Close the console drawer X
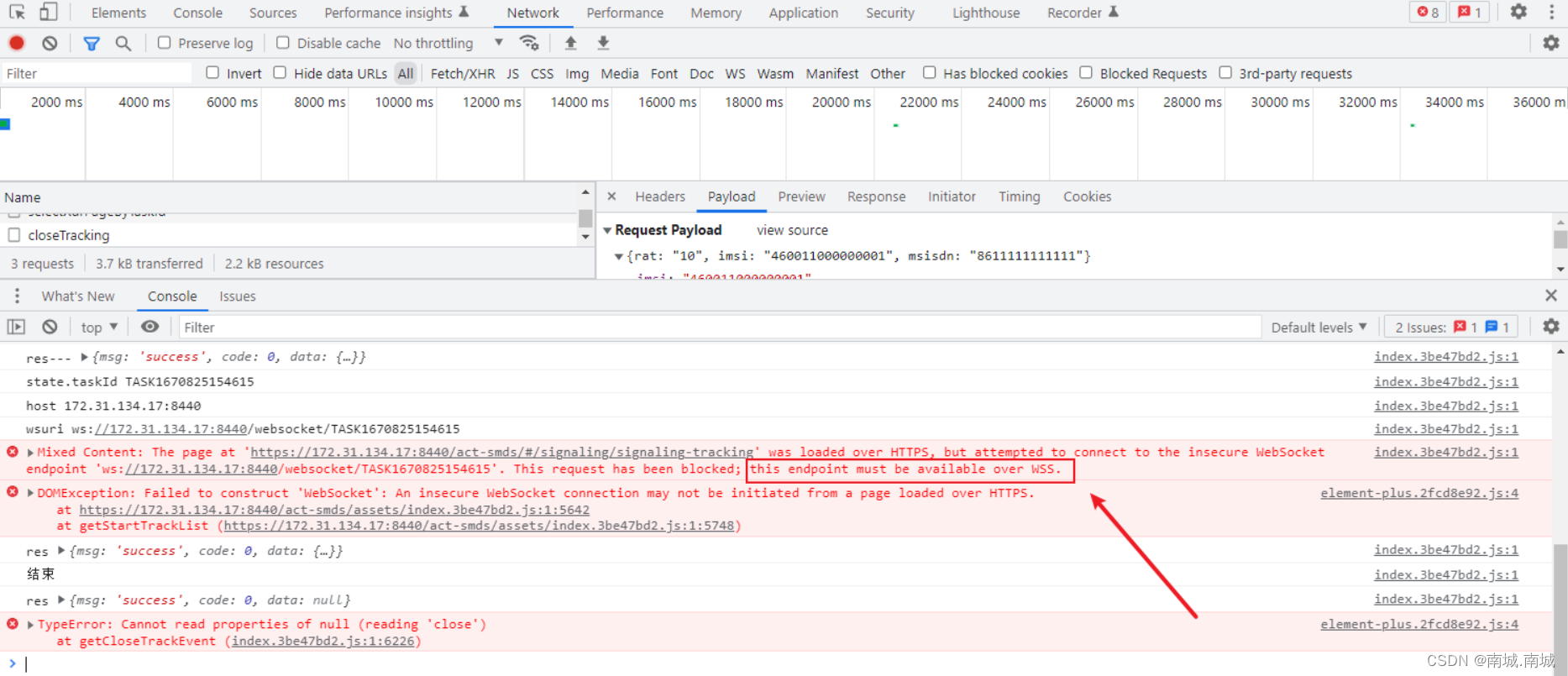The image size is (1568, 676). (x=1551, y=296)
